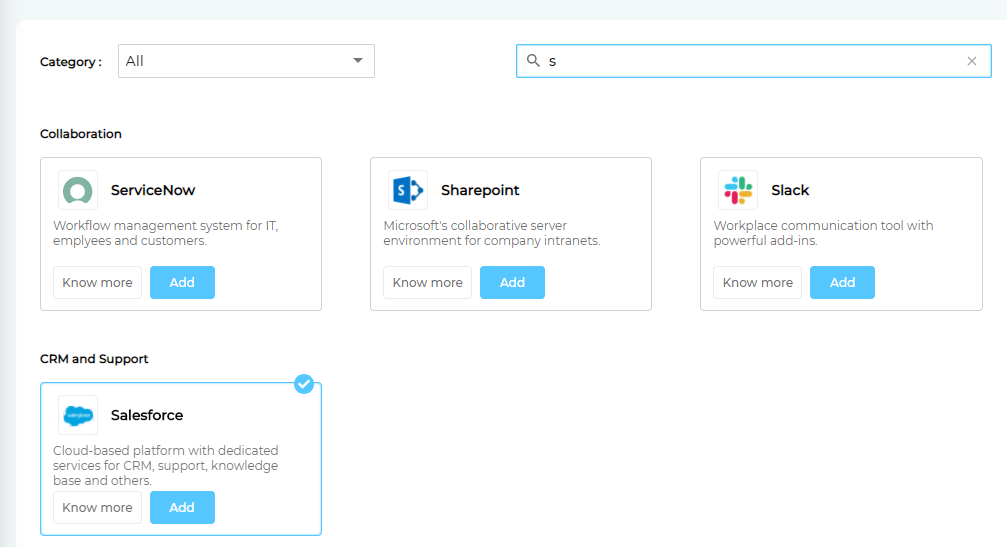Click the Sharepoint logo icon
Image resolution: width=1007 pixels, height=547 pixels.
[408, 190]
